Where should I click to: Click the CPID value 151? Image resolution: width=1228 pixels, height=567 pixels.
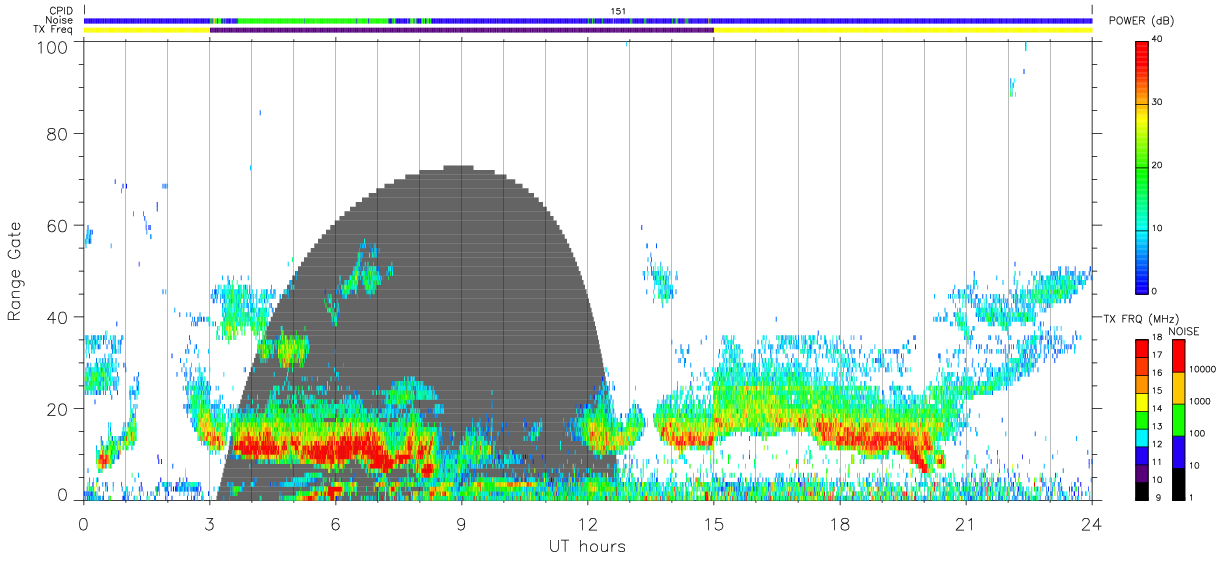618,11
